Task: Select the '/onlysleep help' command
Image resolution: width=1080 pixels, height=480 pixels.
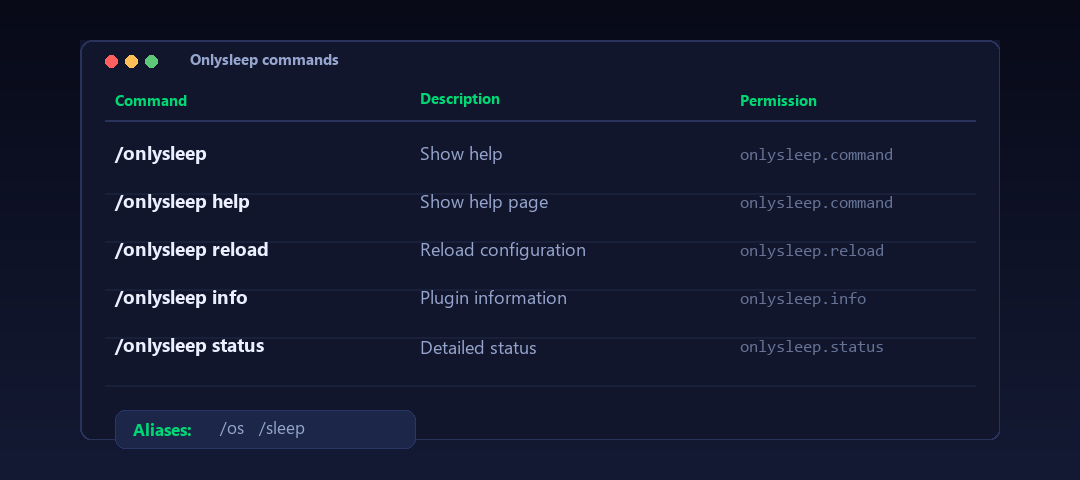Action: (x=182, y=202)
